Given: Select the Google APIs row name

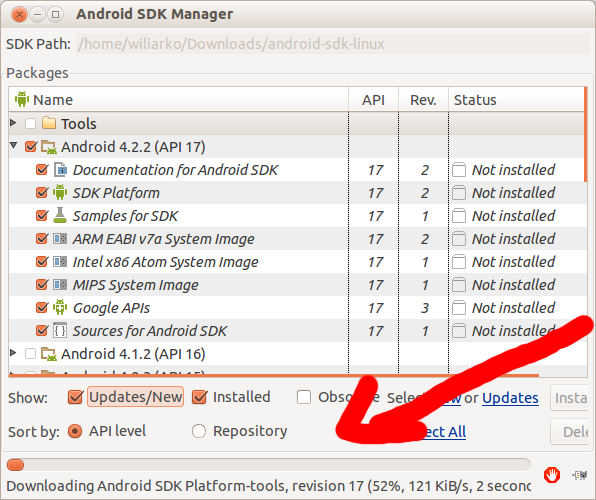Looking at the screenshot, I should point(111,308).
